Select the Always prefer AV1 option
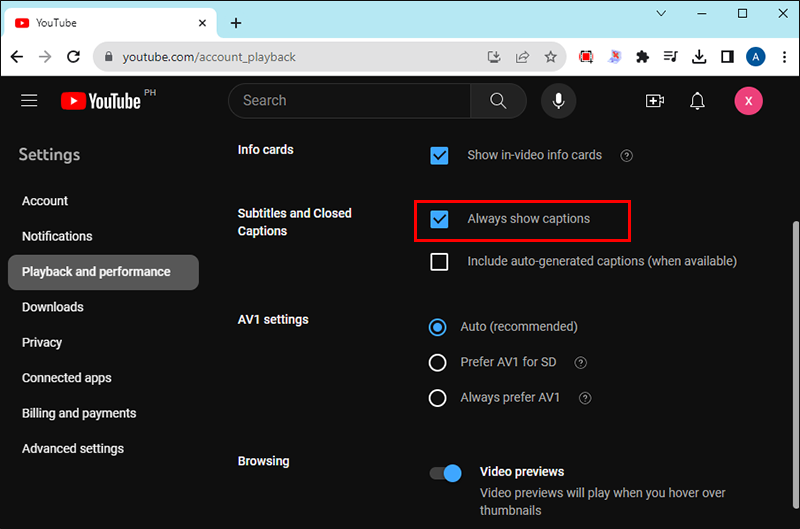 coord(437,398)
